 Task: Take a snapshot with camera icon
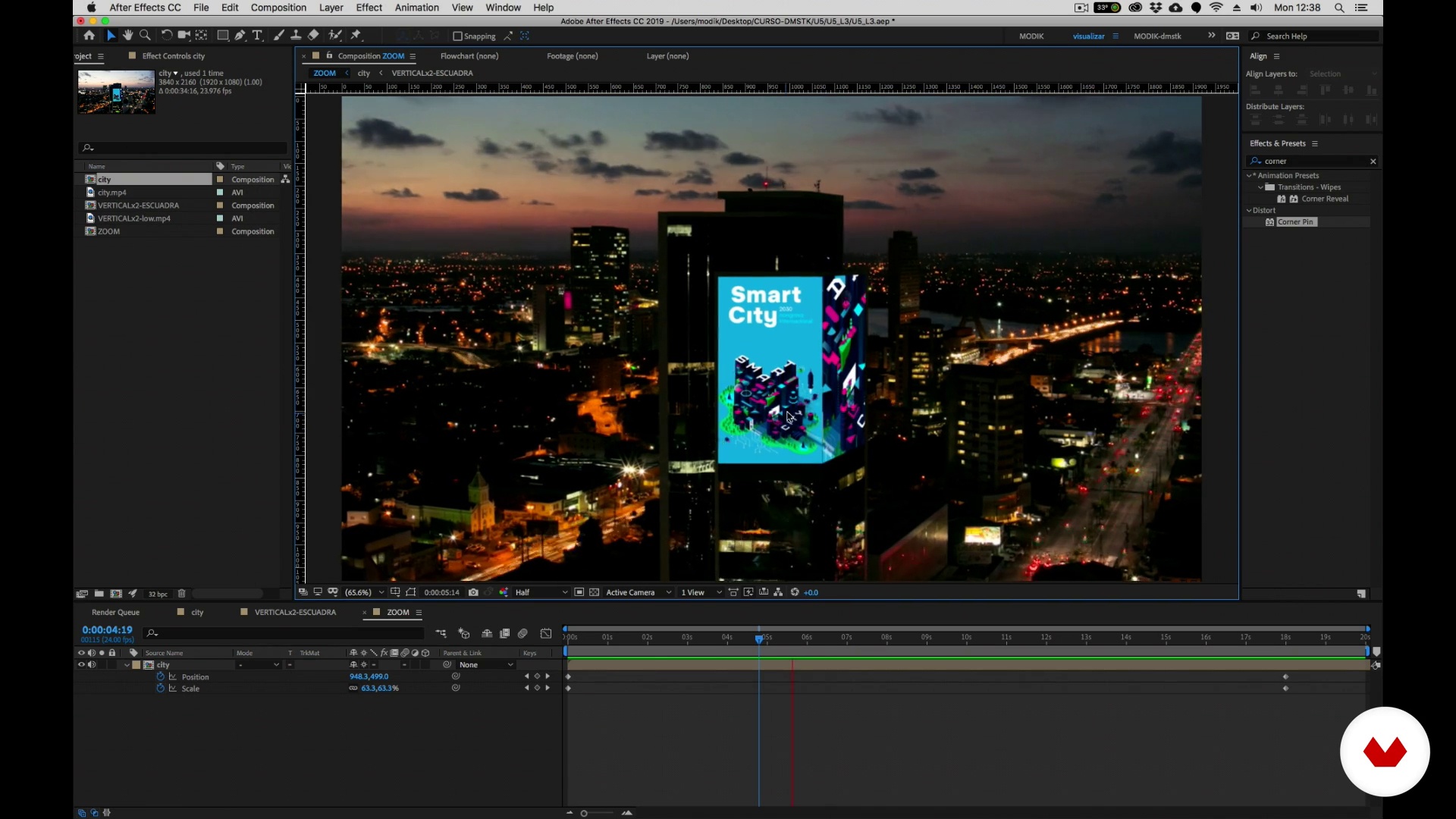point(473,592)
